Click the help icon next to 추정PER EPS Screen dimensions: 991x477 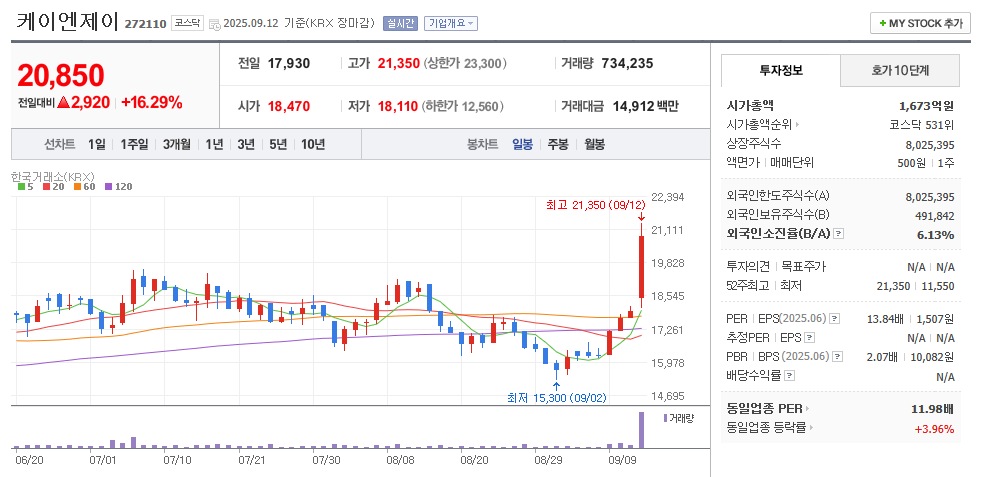pos(810,337)
